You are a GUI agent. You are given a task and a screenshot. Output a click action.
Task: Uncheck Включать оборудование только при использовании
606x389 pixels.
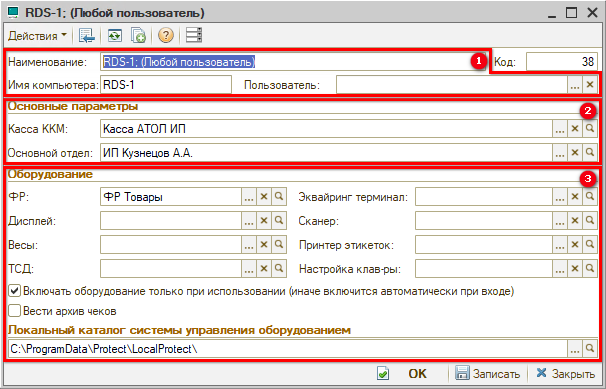click(x=14, y=291)
